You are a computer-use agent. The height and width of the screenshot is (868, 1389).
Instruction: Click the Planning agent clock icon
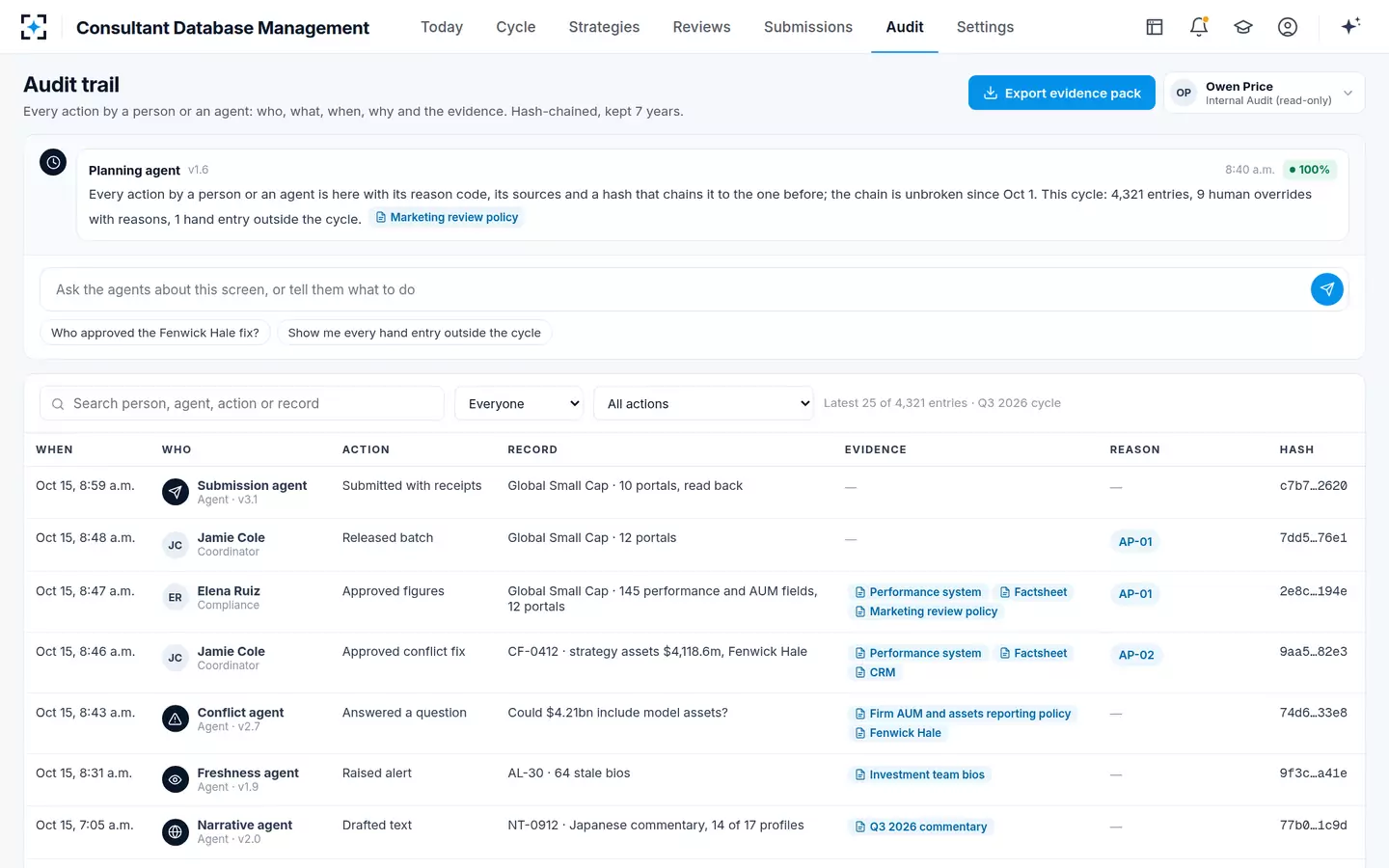click(53, 162)
